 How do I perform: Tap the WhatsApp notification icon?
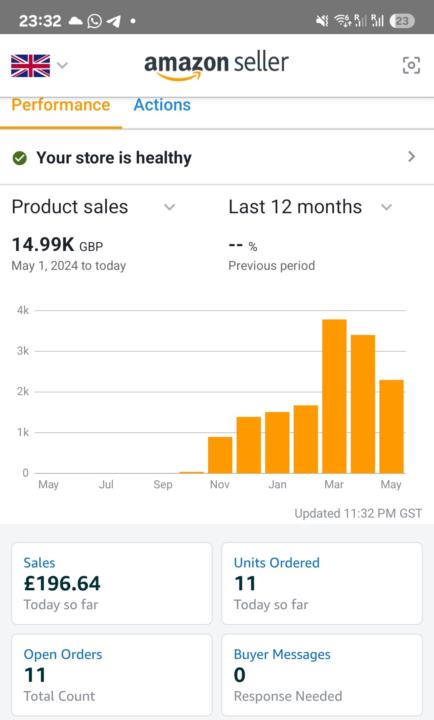[94, 21]
